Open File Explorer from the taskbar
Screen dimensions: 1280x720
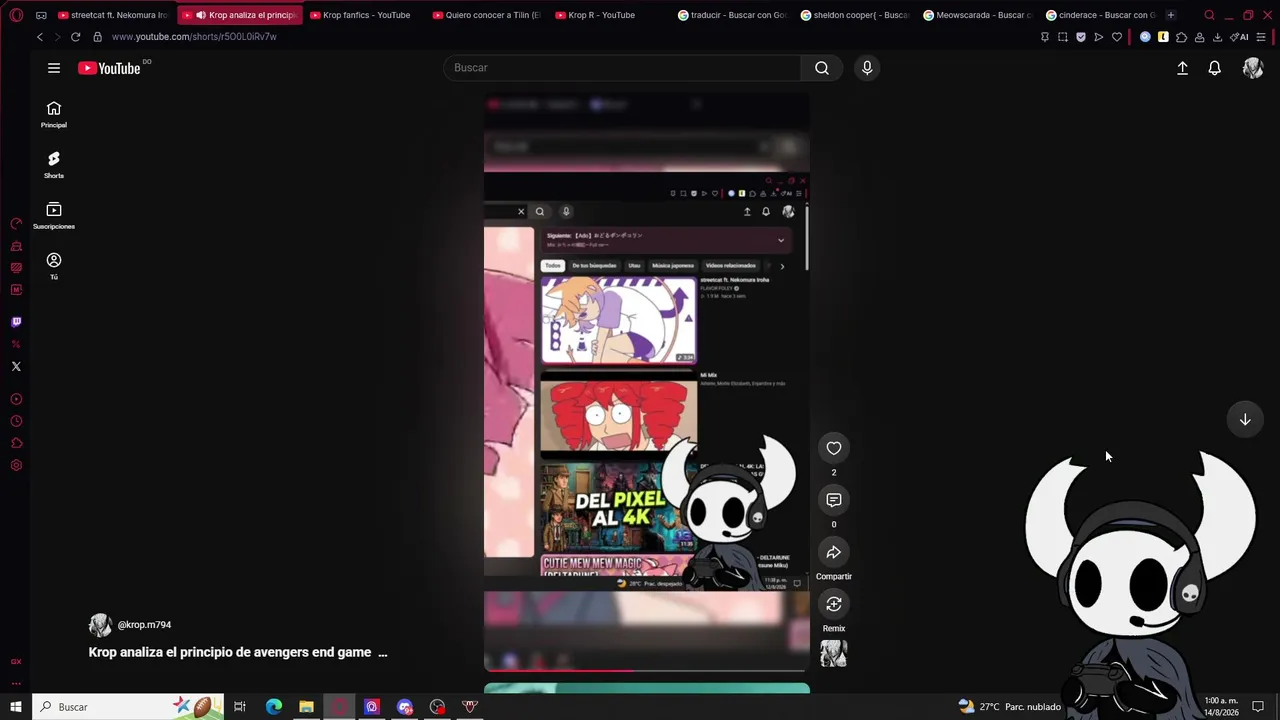click(x=306, y=707)
